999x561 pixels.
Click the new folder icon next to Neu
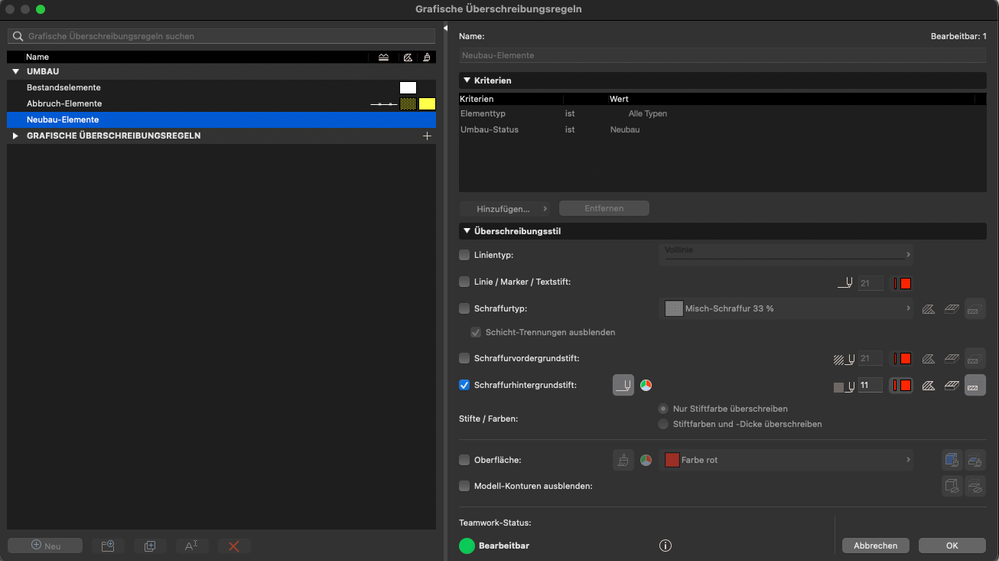click(x=108, y=546)
